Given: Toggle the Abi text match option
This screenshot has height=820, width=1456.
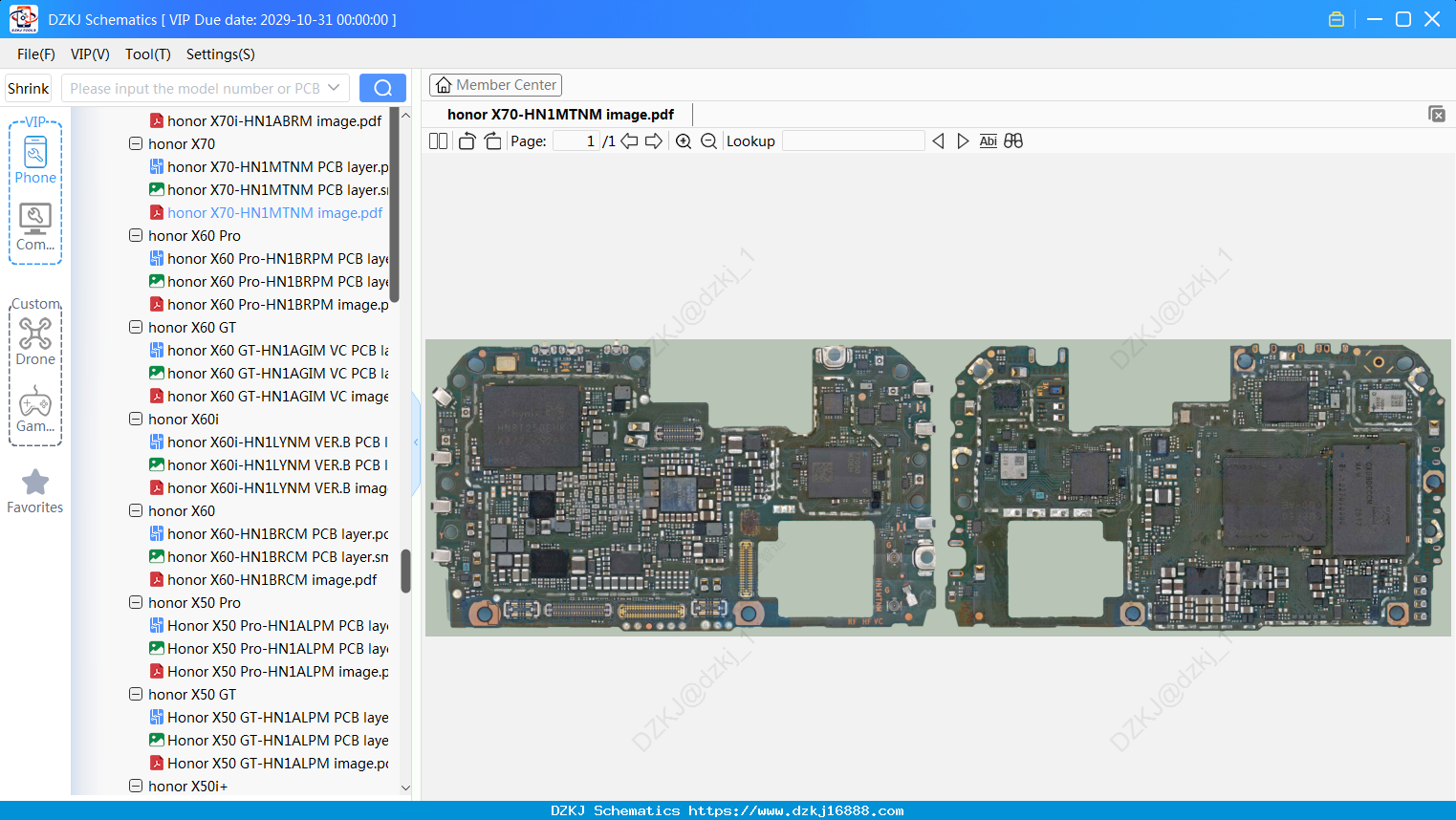Looking at the screenshot, I should (x=989, y=141).
